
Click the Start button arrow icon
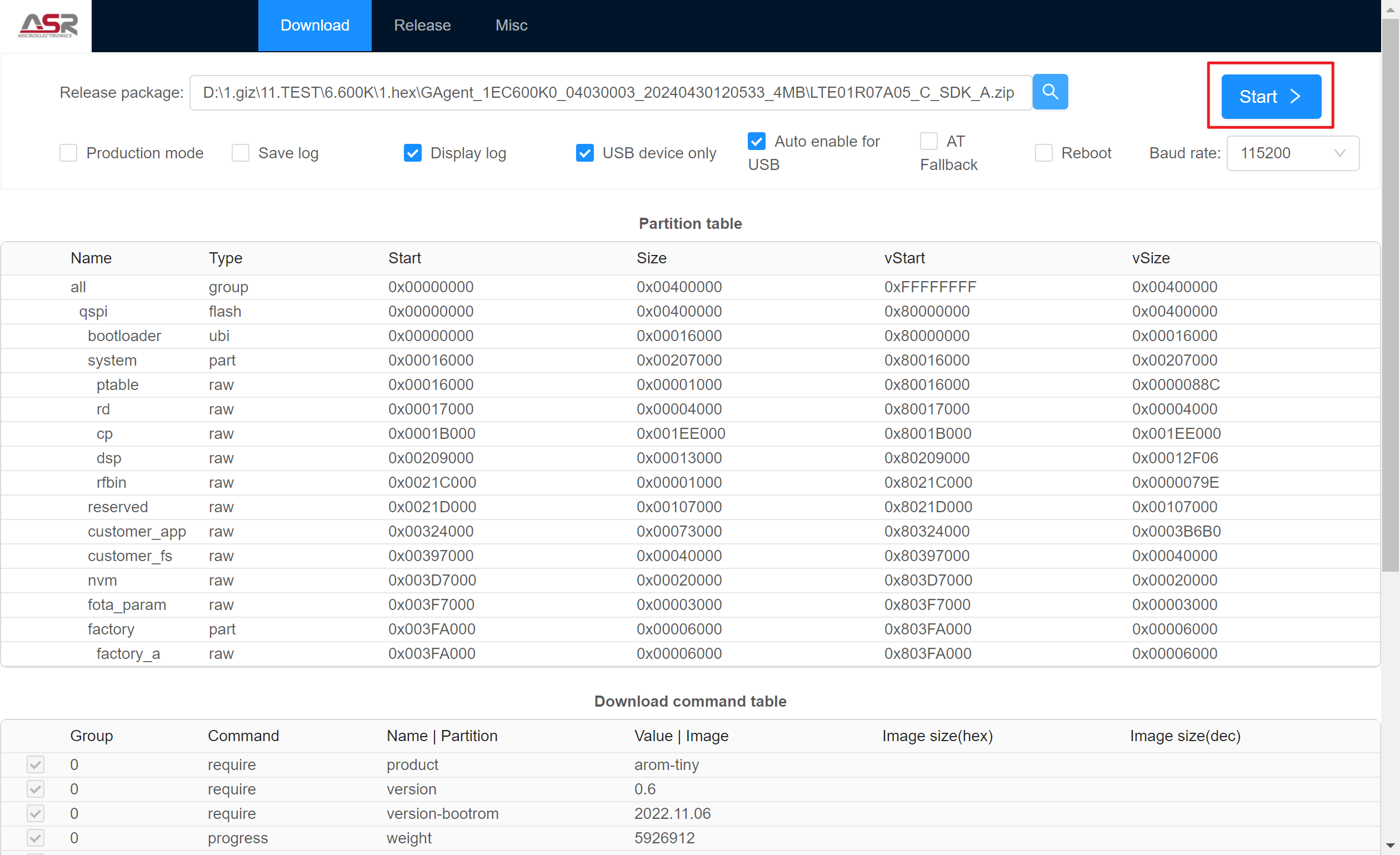pos(1295,97)
